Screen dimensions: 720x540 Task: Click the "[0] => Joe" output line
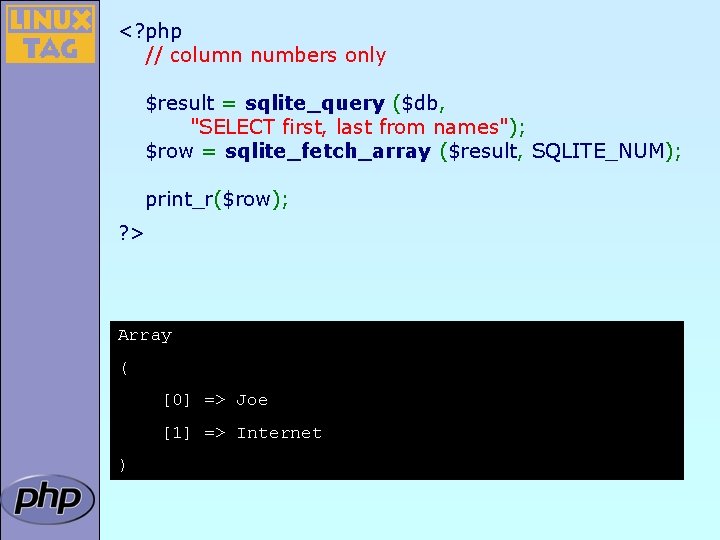pyautogui.click(x=216, y=400)
